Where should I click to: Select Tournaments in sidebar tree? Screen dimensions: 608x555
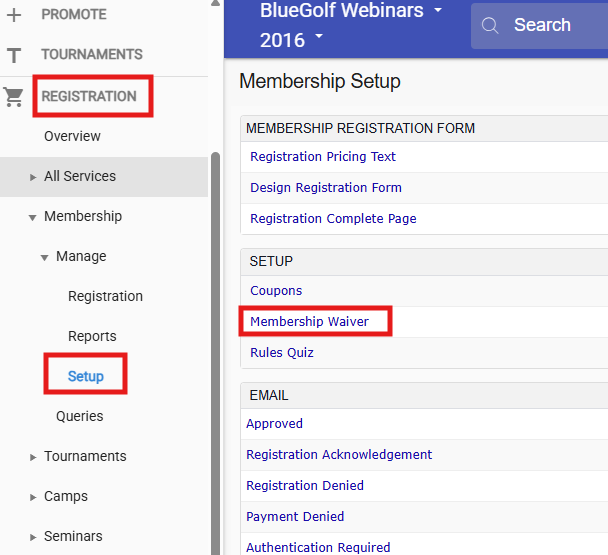tap(85, 456)
